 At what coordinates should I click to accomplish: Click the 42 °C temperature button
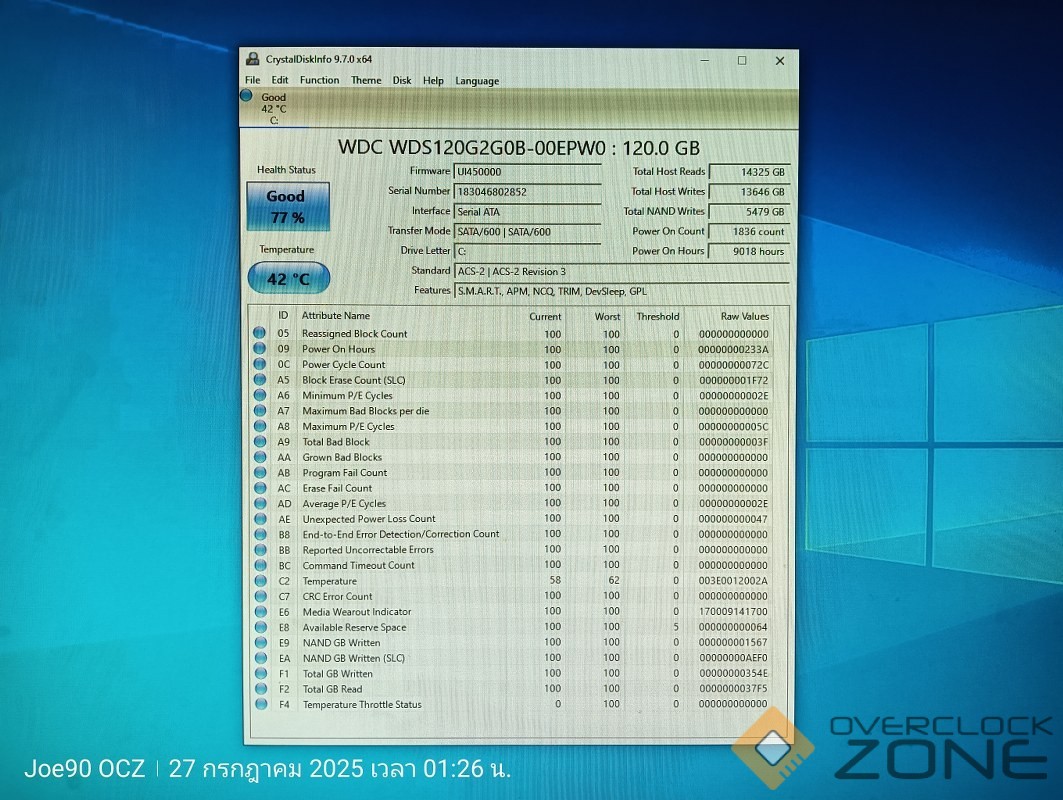pos(289,279)
